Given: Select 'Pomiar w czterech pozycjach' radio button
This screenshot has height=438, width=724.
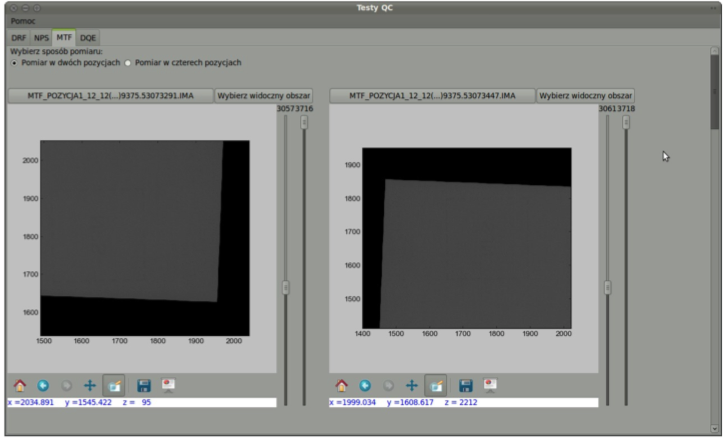Looking at the screenshot, I should [x=129, y=63].
